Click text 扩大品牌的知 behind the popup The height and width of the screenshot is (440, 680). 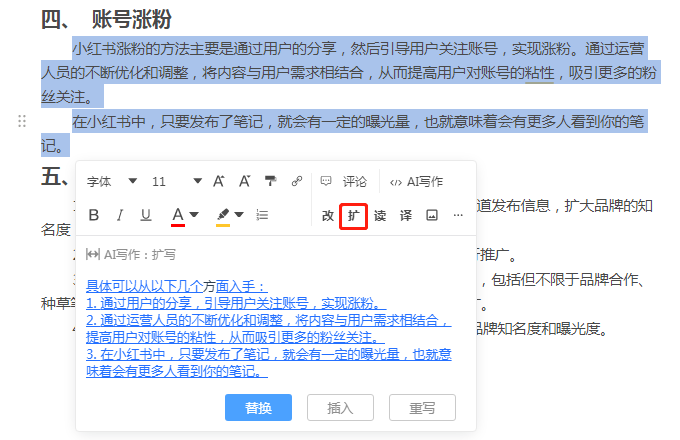pyautogui.click(x=608, y=205)
